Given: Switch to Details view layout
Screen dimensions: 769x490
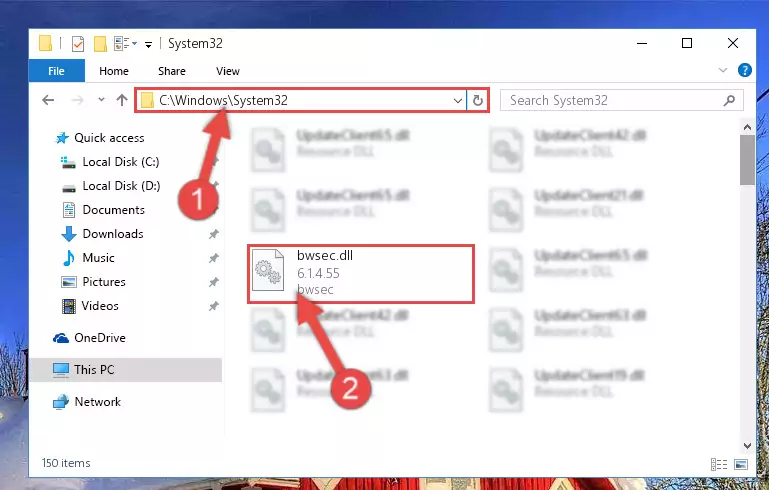Looking at the screenshot, I should pyautogui.click(x=719, y=464).
